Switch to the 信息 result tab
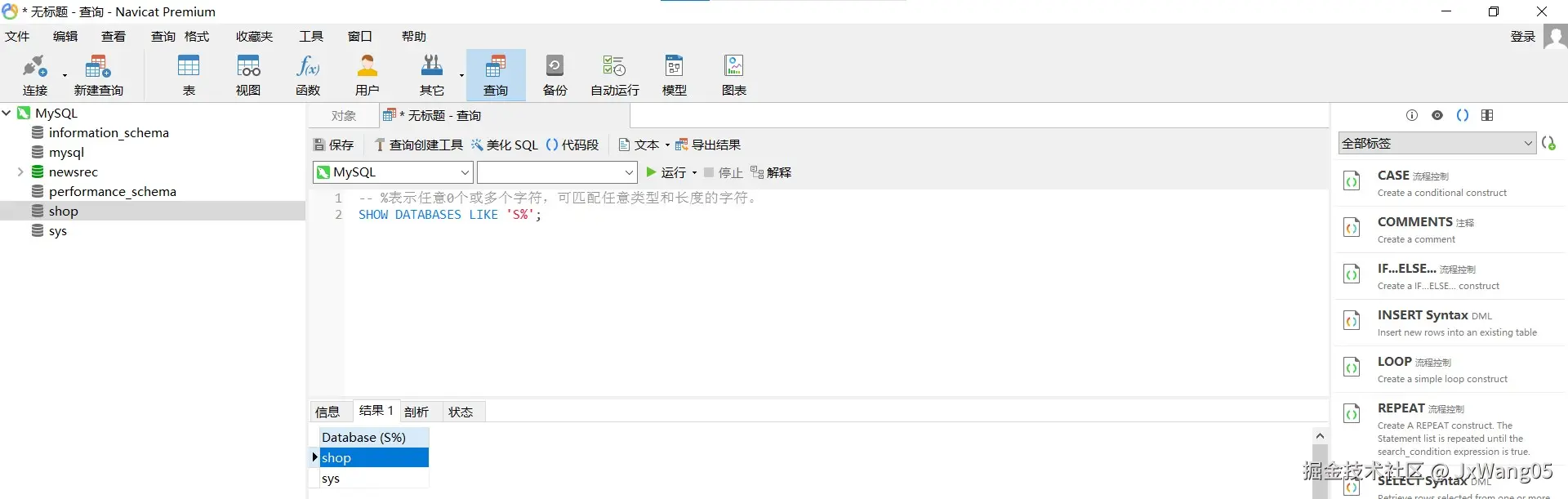This screenshot has height=499, width=1568. tap(327, 412)
